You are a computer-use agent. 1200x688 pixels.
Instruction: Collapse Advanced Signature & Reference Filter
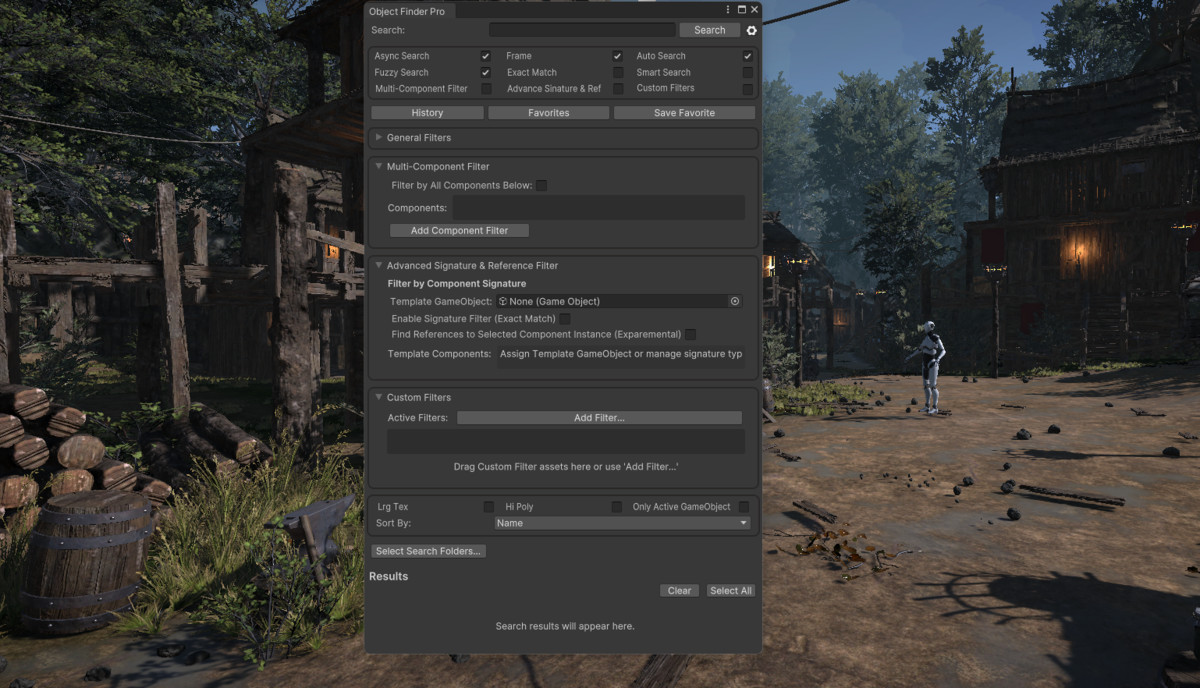(x=379, y=265)
